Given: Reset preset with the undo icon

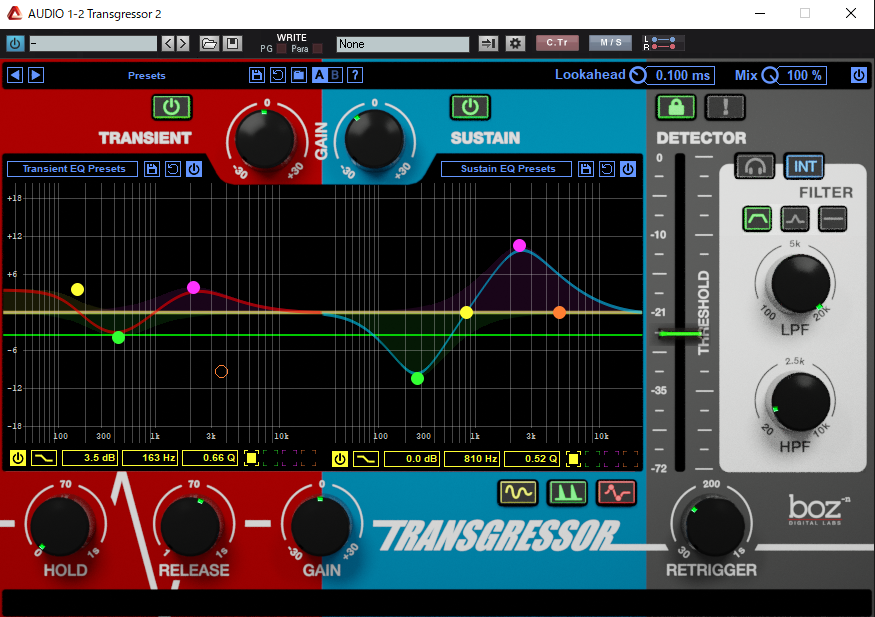Looking at the screenshot, I should 278,75.
